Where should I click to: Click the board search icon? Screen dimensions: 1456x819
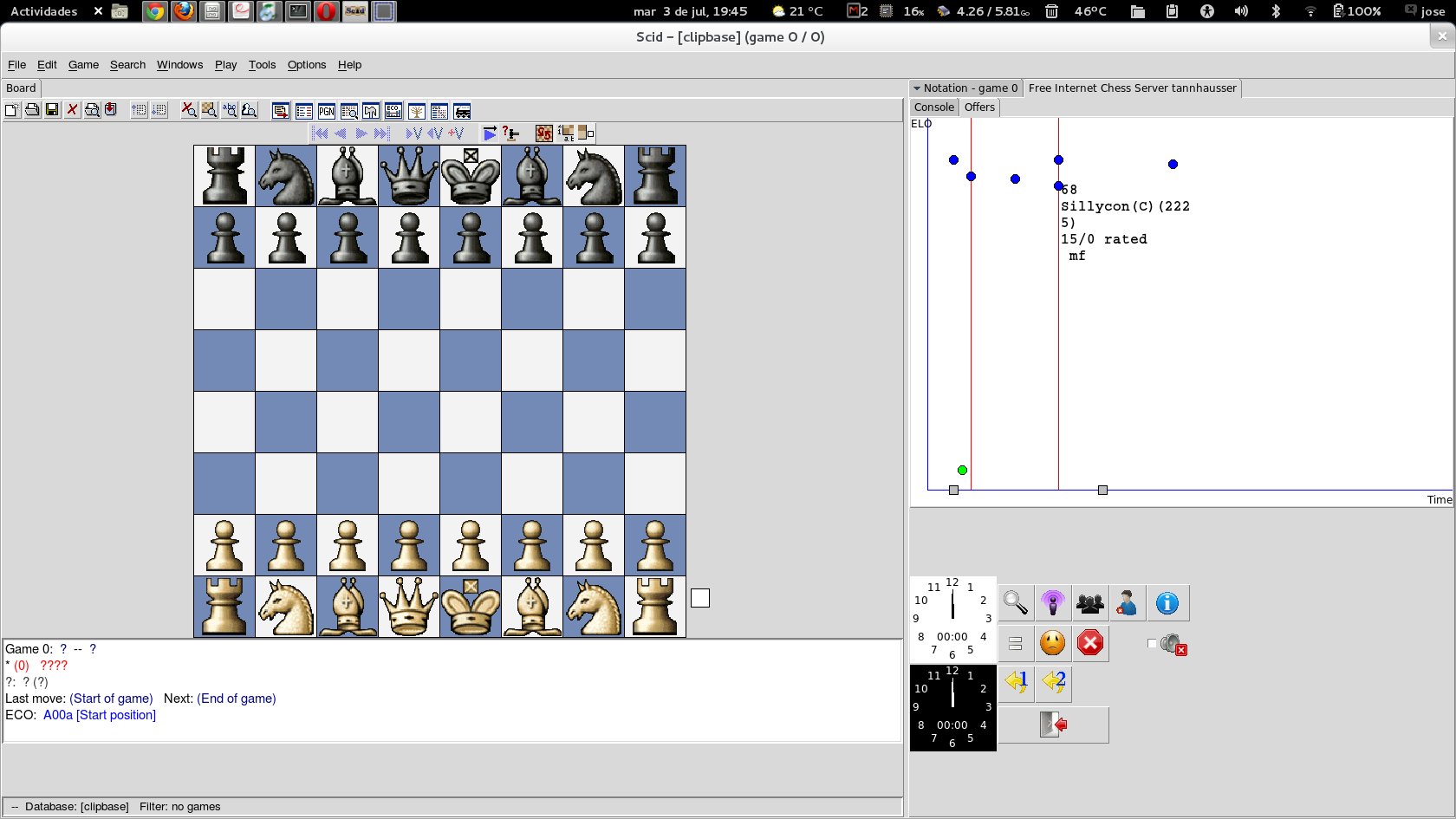coord(209,110)
